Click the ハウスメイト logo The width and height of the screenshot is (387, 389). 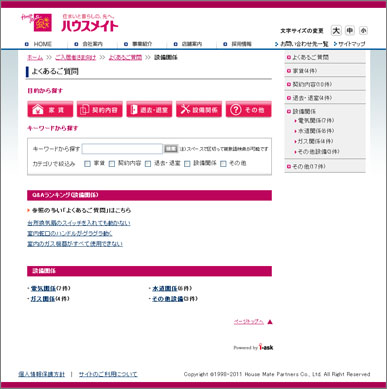pyautogui.click(x=70, y=23)
